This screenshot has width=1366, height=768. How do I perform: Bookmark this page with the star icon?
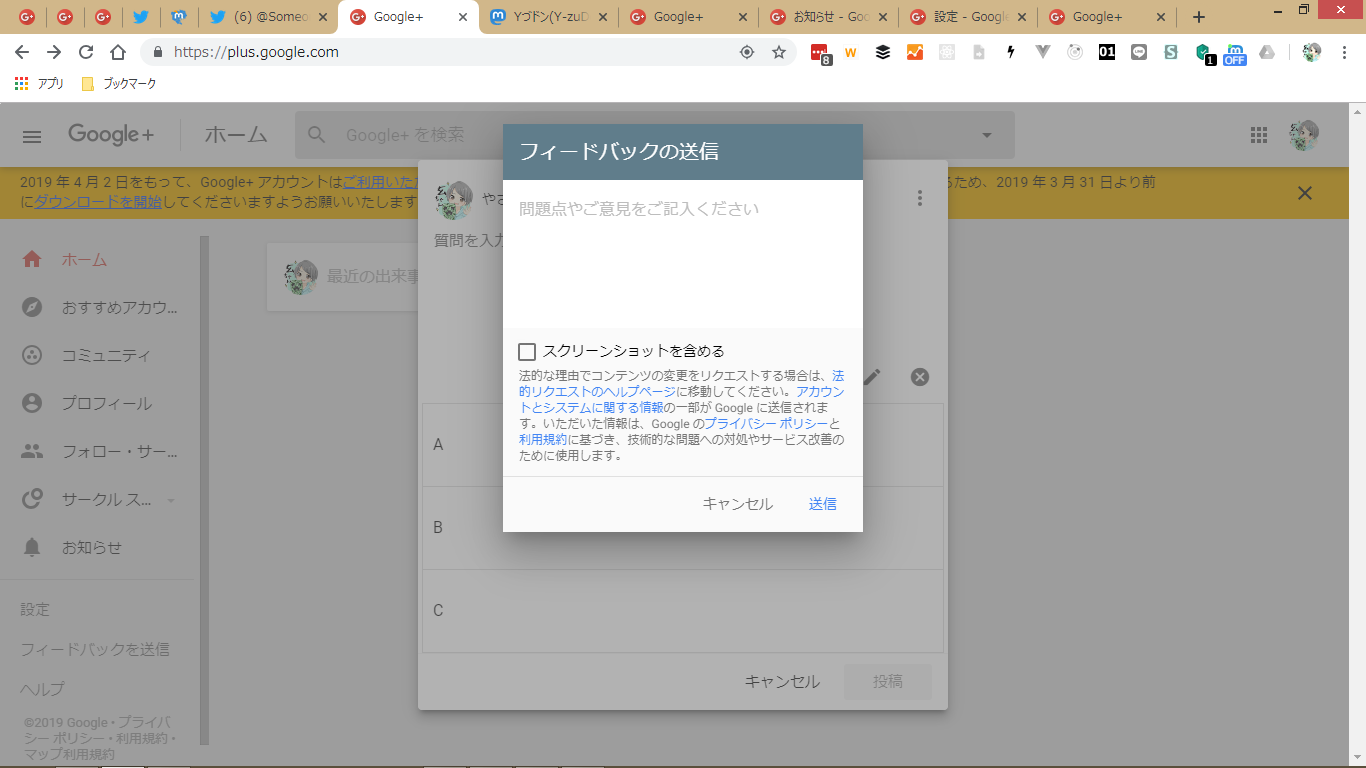[x=779, y=52]
